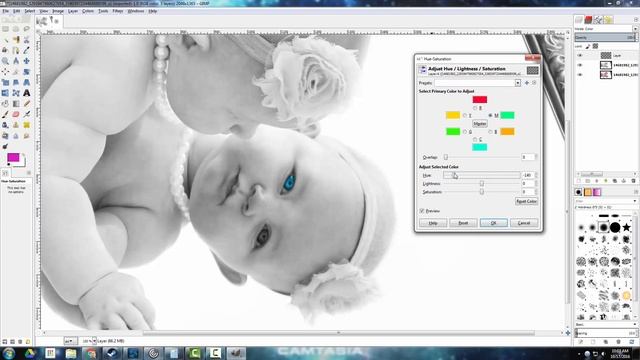Select the Blend gradient tool

[16, 104]
